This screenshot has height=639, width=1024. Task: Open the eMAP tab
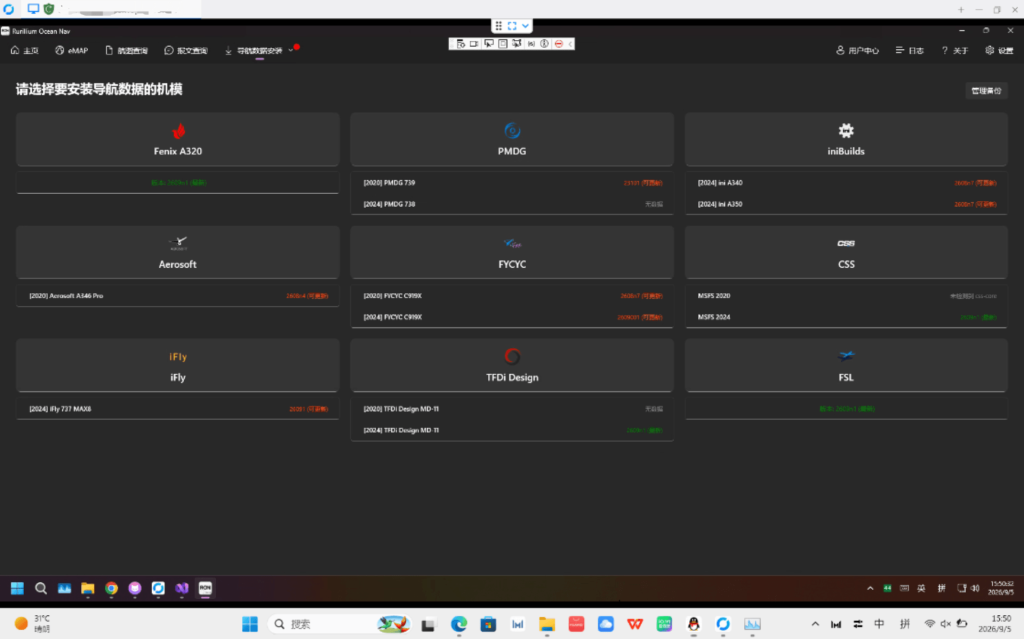[72, 50]
